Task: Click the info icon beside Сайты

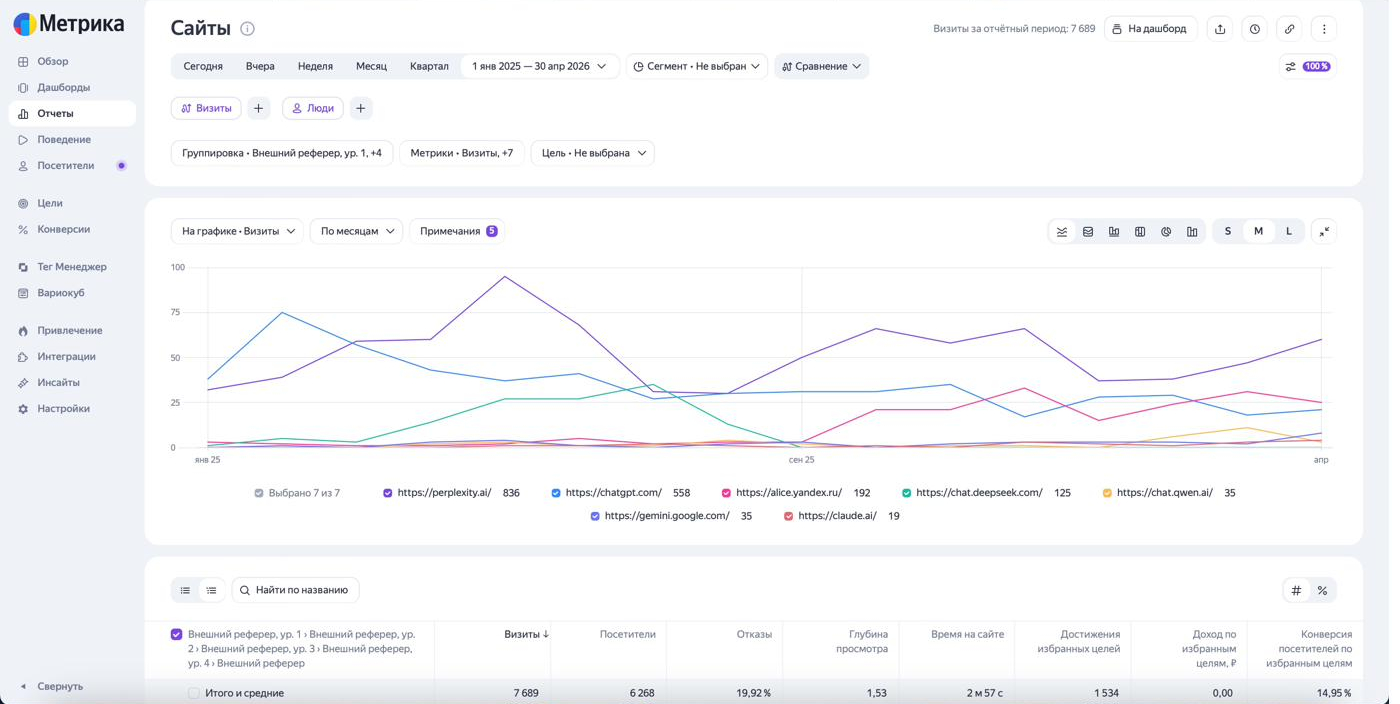Action: [x=249, y=29]
